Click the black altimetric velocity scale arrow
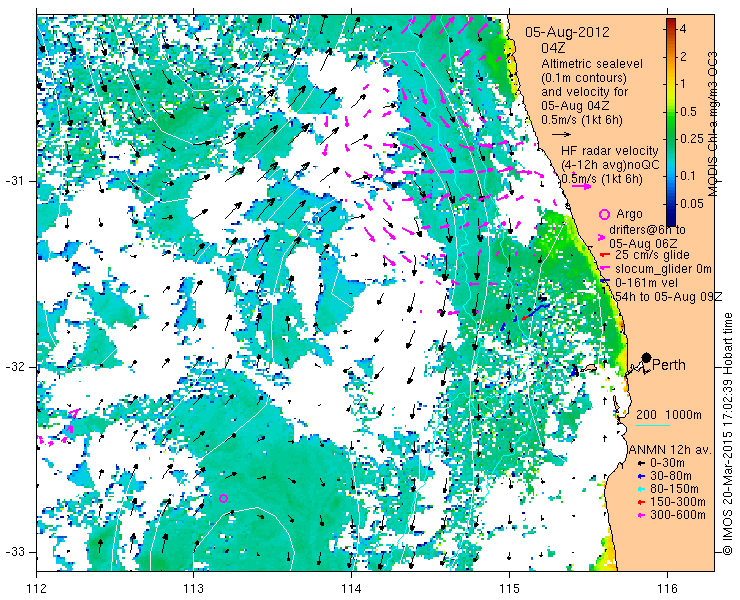The image size is (740, 600). (x=561, y=135)
